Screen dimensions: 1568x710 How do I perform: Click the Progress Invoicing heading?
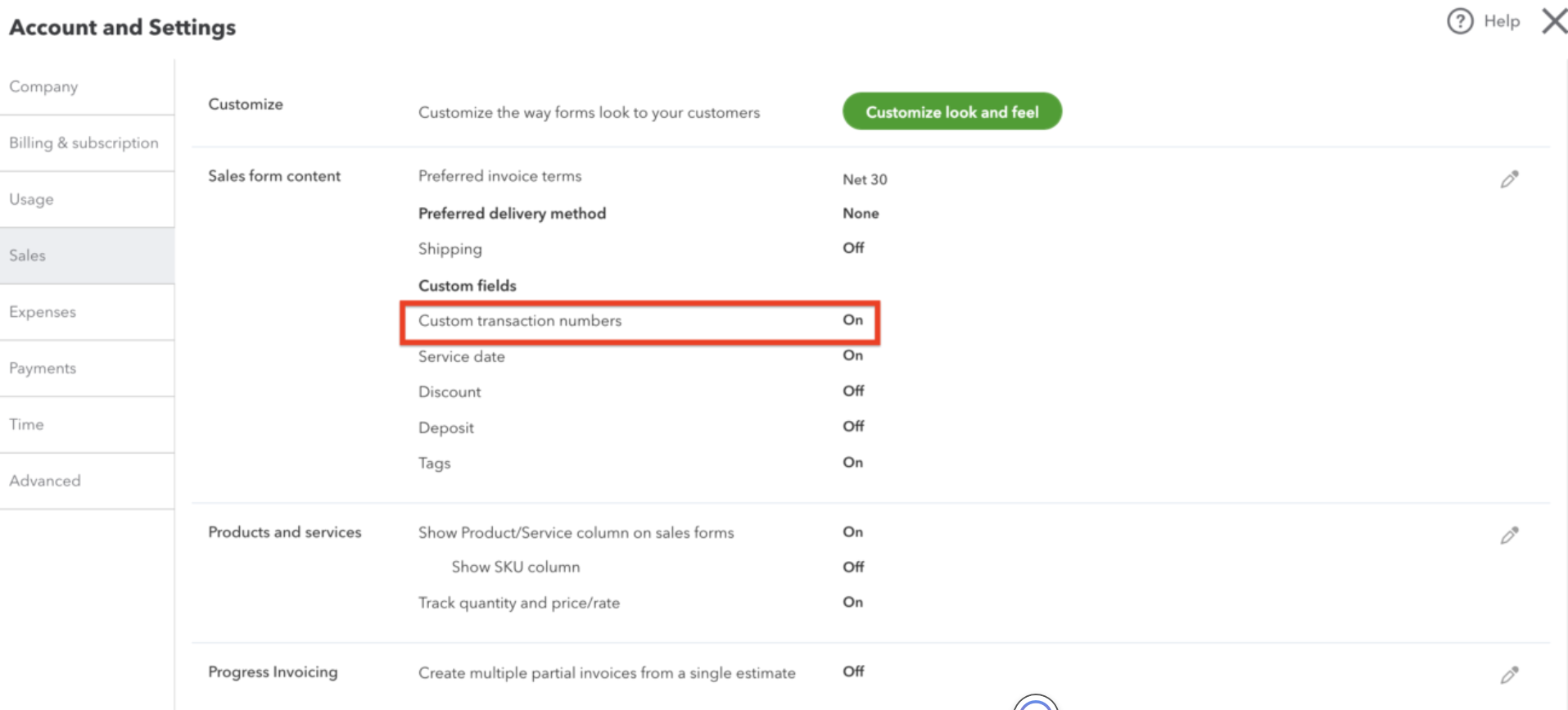[273, 672]
